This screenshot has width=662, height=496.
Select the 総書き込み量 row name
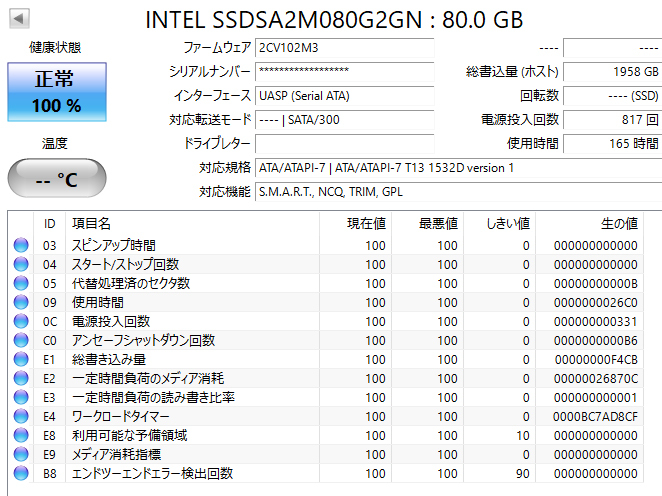pos(109,359)
